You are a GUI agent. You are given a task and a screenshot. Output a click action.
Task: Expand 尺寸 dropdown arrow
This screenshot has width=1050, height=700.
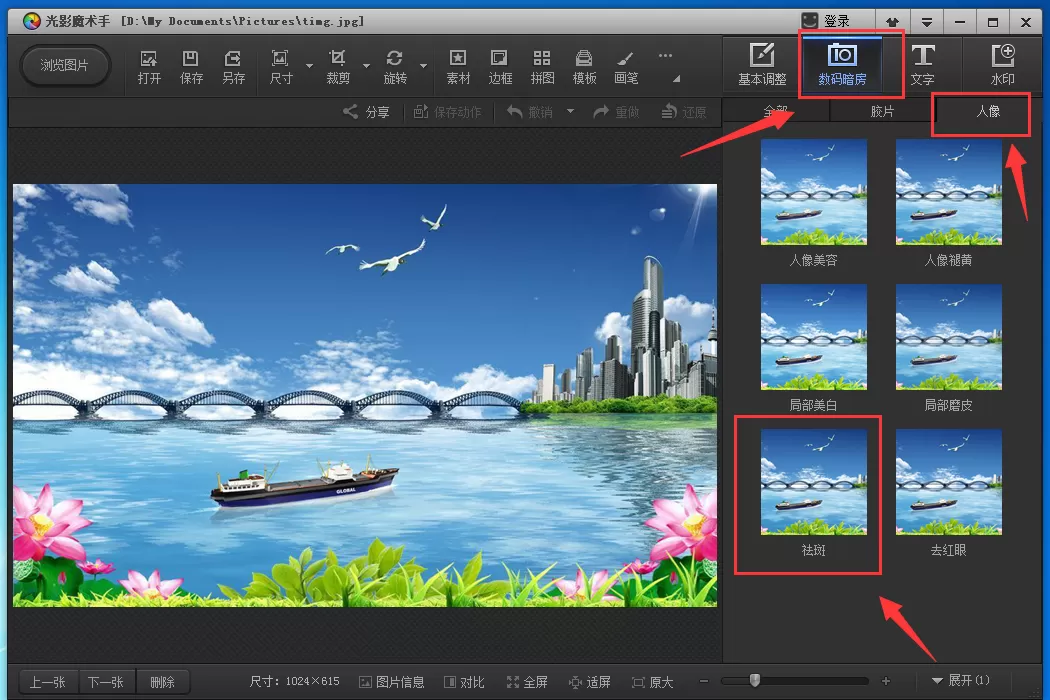pyautogui.click(x=309, y=66)
